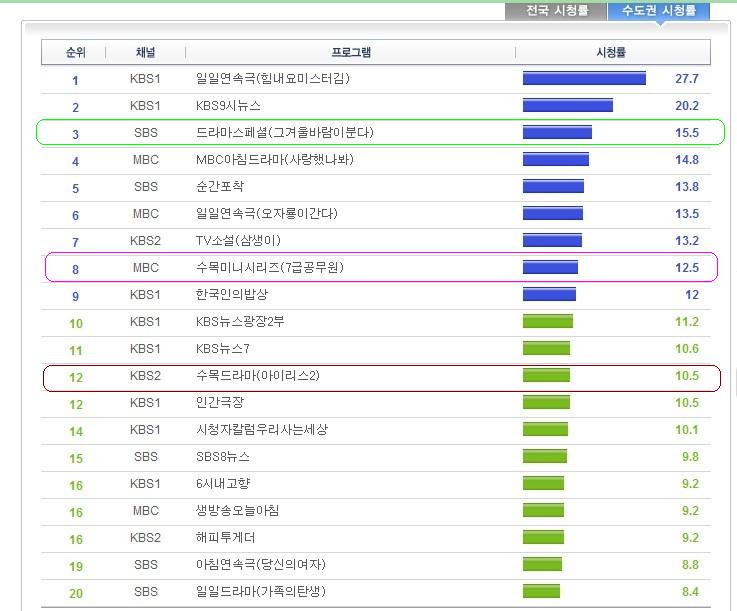Click the blue rating bar for rank 1
The width and height of the screenshot is (737, 611).
584,78
